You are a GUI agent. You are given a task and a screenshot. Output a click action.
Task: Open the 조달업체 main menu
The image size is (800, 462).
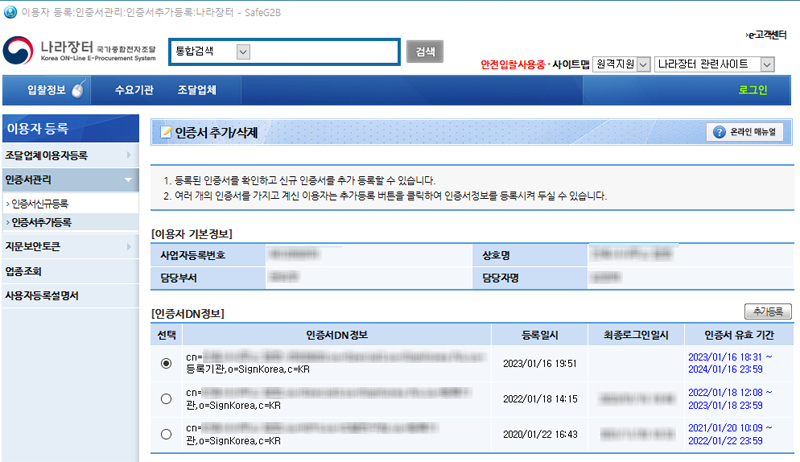pos(197,90)
